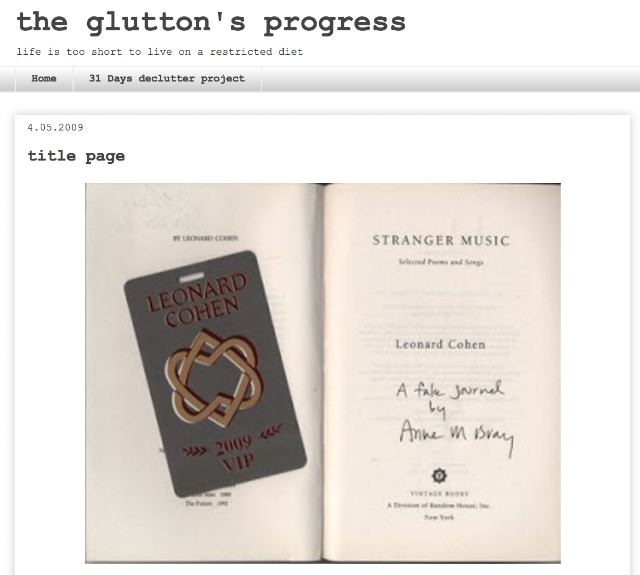Click the intertwined hearts emblem on badge

213,377
